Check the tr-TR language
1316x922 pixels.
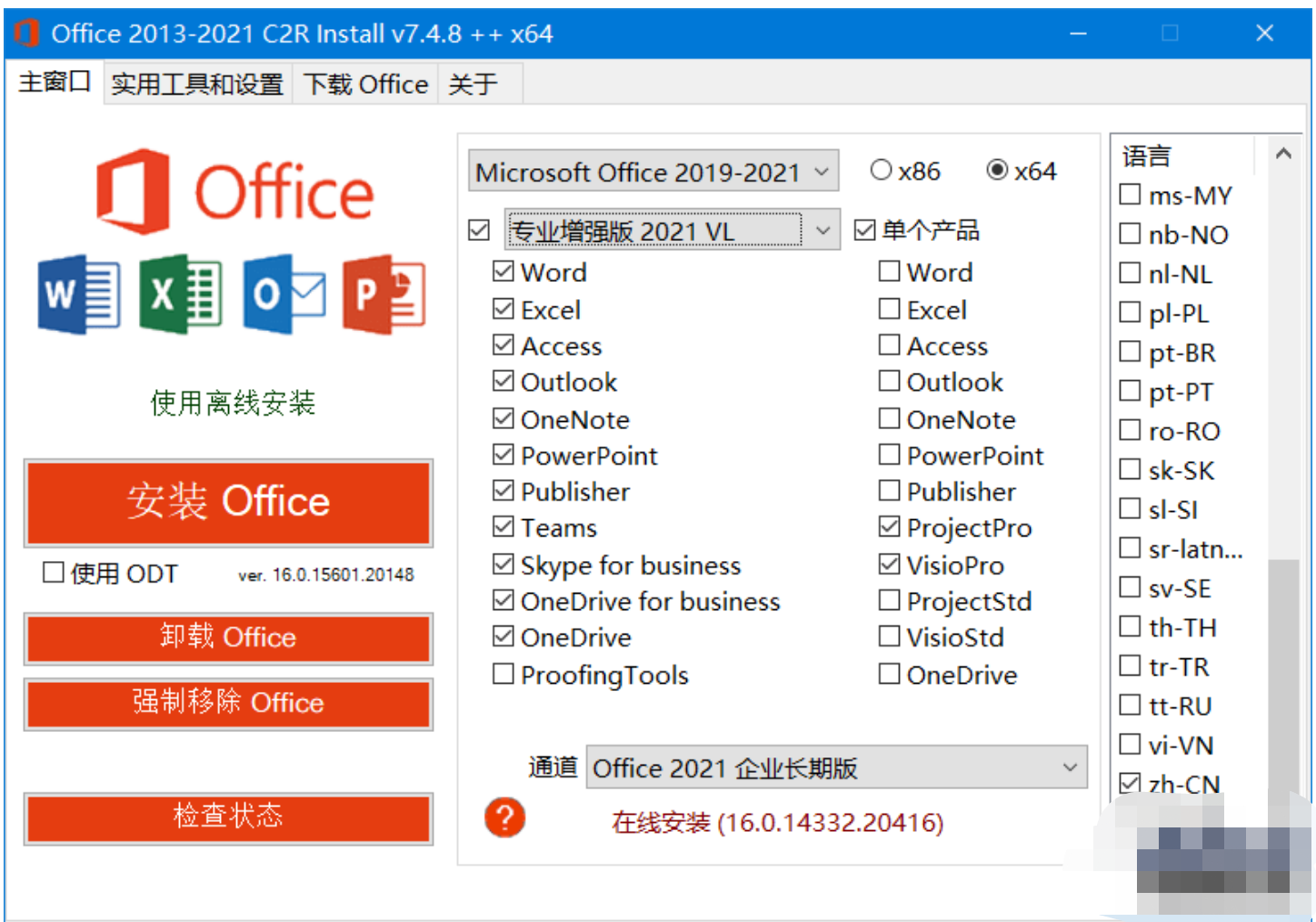(1130, 666)
